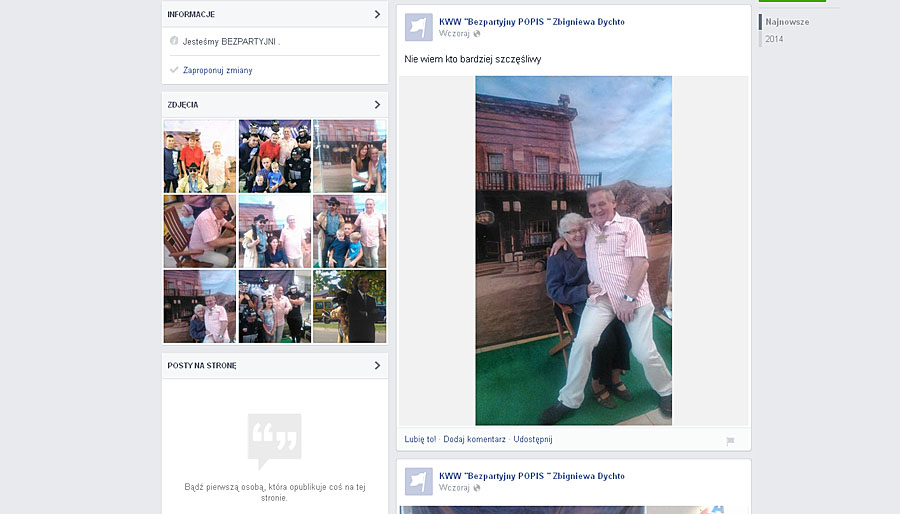Share the post with "Udostępnij"

pos(533,439)
